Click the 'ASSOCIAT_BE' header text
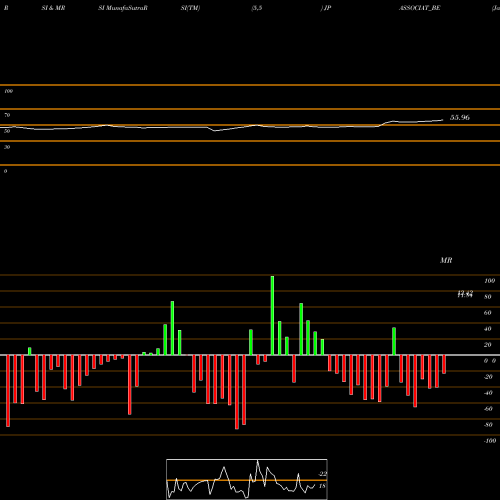 point(420,8)
